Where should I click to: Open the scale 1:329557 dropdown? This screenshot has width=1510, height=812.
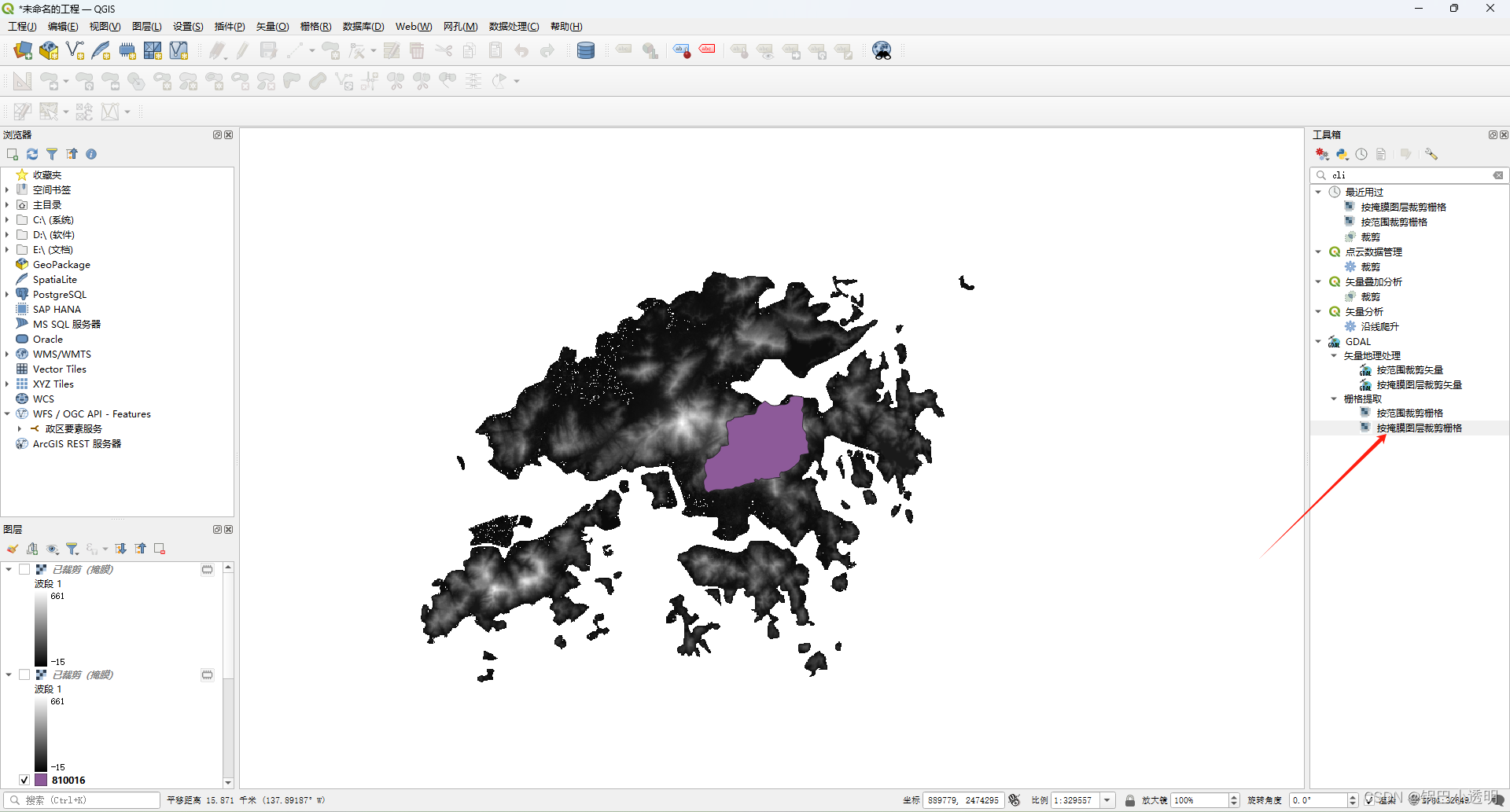pos(1107,800)
